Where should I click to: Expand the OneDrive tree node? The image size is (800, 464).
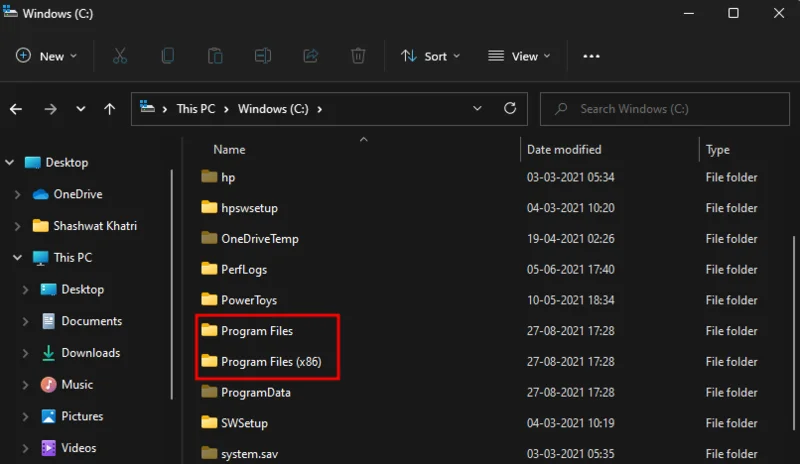(x=17, y=194)
